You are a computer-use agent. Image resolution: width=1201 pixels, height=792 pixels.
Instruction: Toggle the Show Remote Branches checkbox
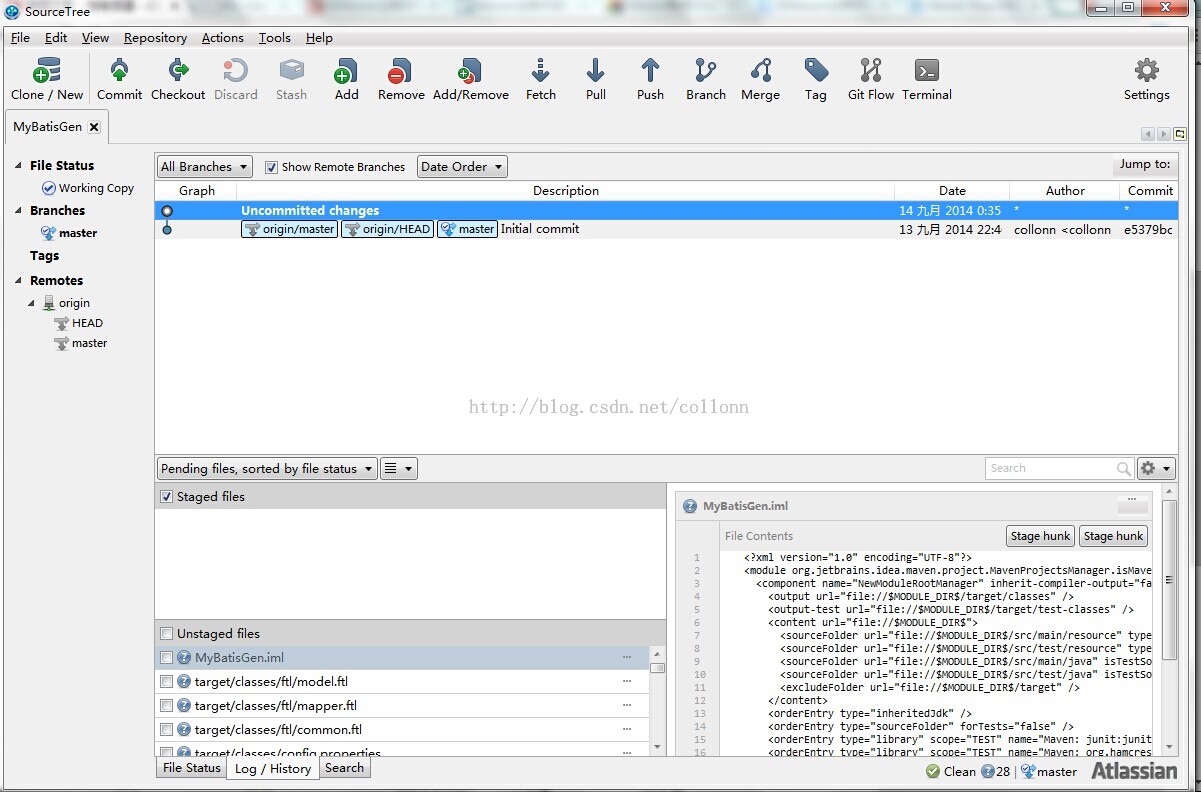coord(272,167)
